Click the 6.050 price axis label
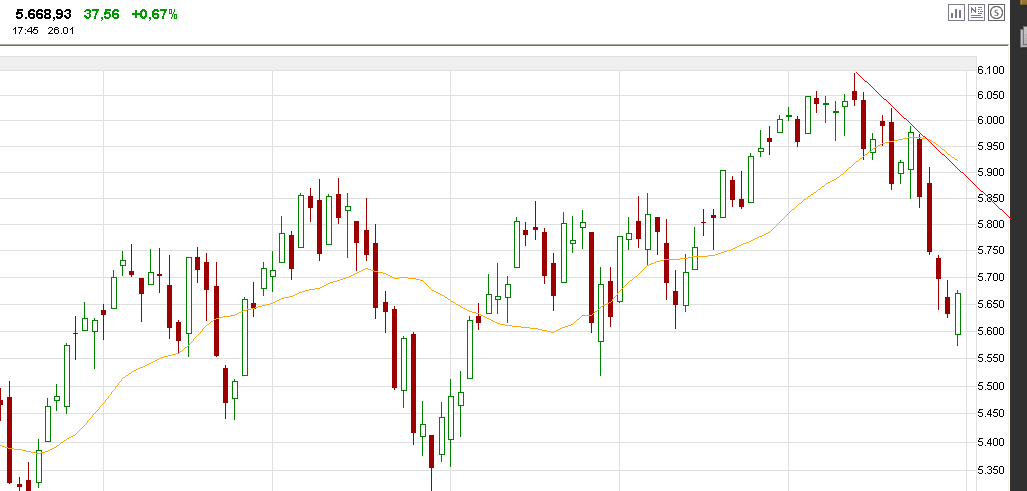 [x=990, y=96]
